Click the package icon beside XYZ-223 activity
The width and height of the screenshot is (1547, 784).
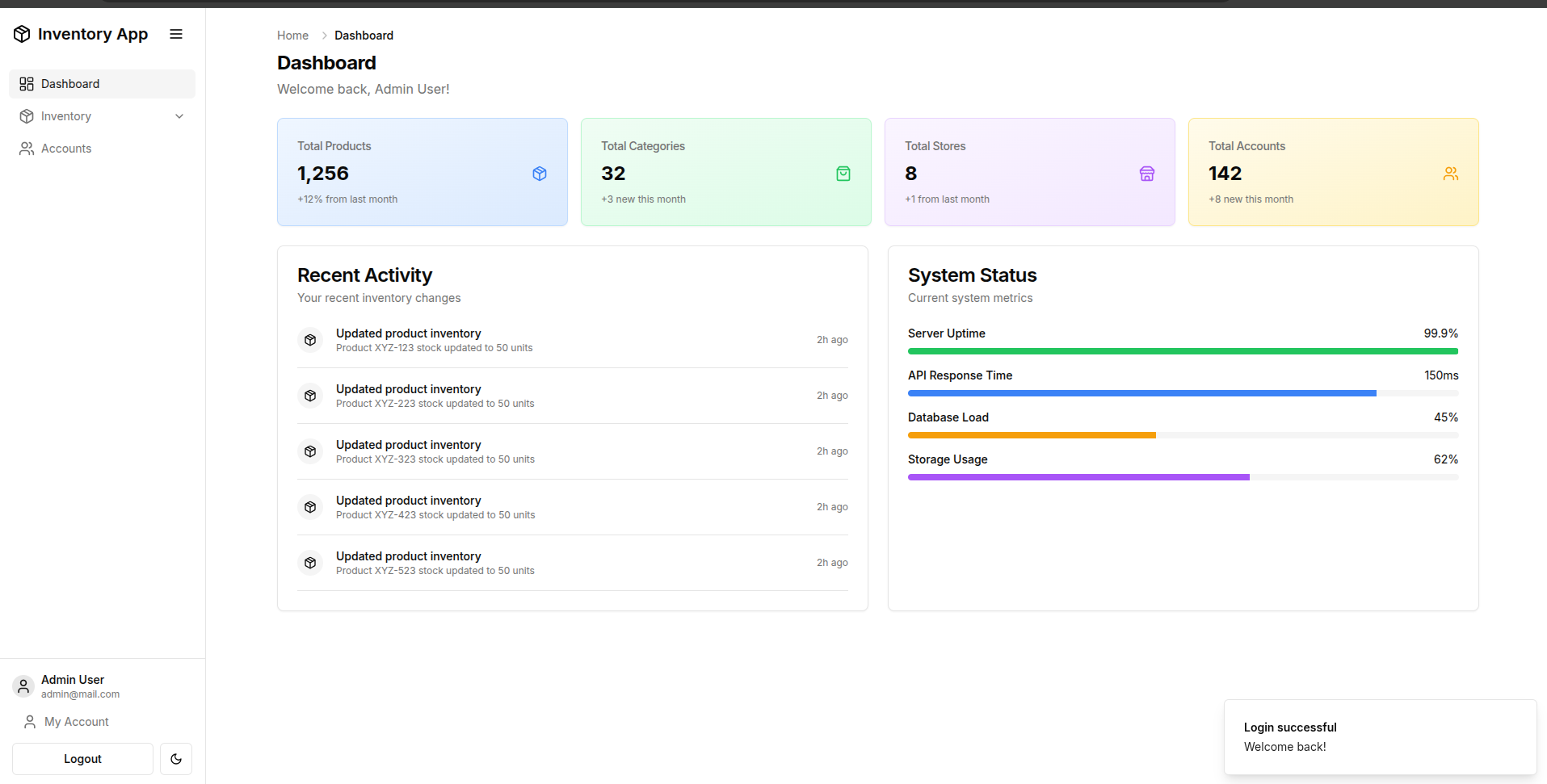click(310, 396)
